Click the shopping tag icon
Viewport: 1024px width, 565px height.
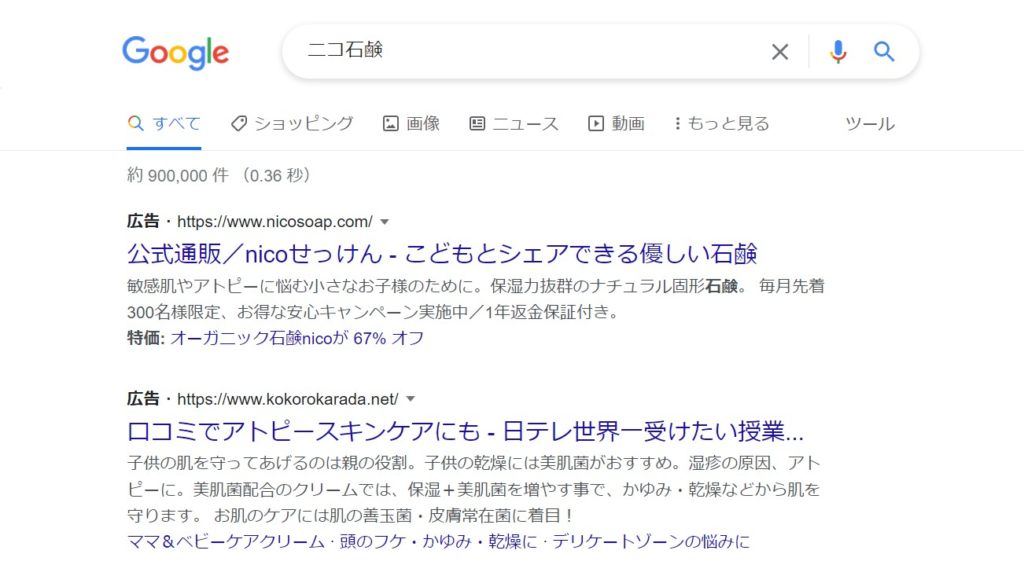(x=239, y=123)
